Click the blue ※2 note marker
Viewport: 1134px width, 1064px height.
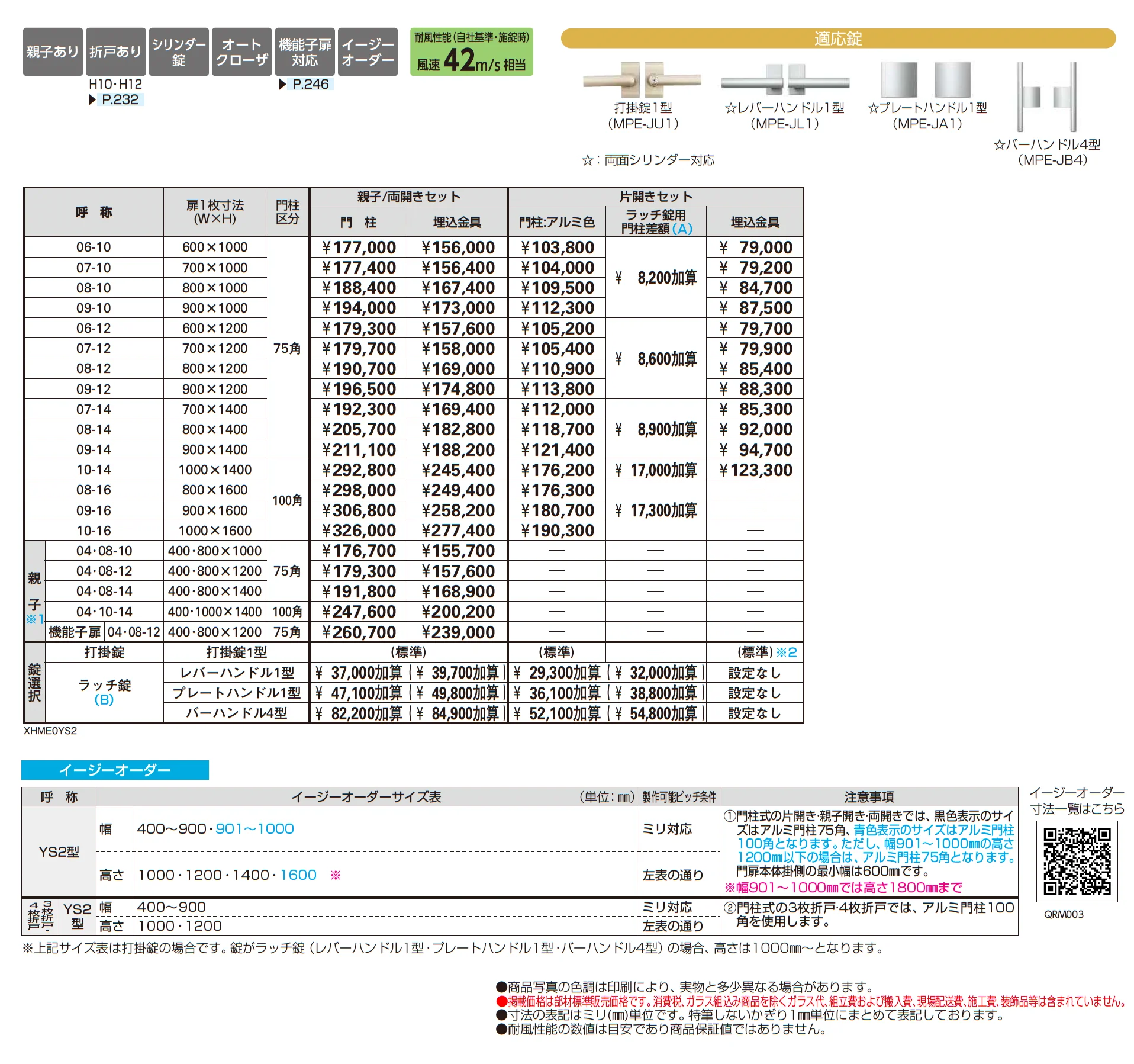pos(787,652)
